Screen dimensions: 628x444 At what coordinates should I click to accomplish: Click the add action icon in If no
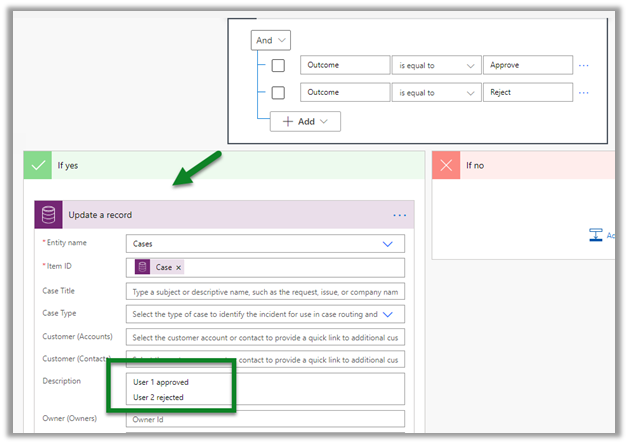[595, 235]
